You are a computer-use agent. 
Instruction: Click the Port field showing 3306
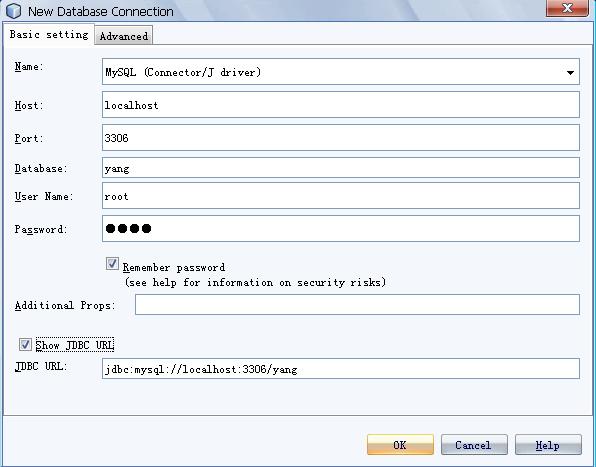click(341, 137)
